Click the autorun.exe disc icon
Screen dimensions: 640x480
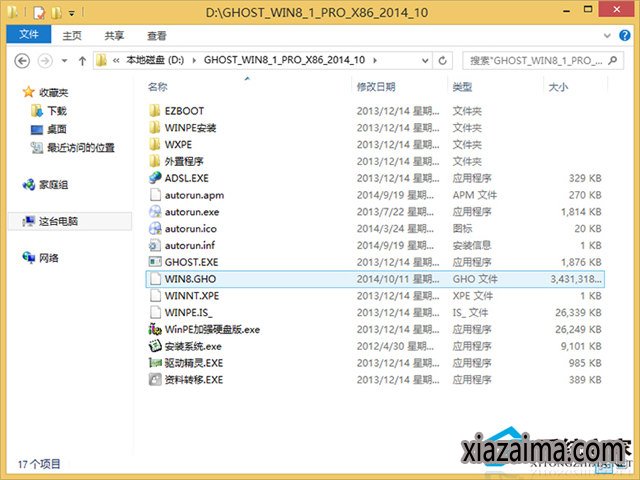click(155, 211)
